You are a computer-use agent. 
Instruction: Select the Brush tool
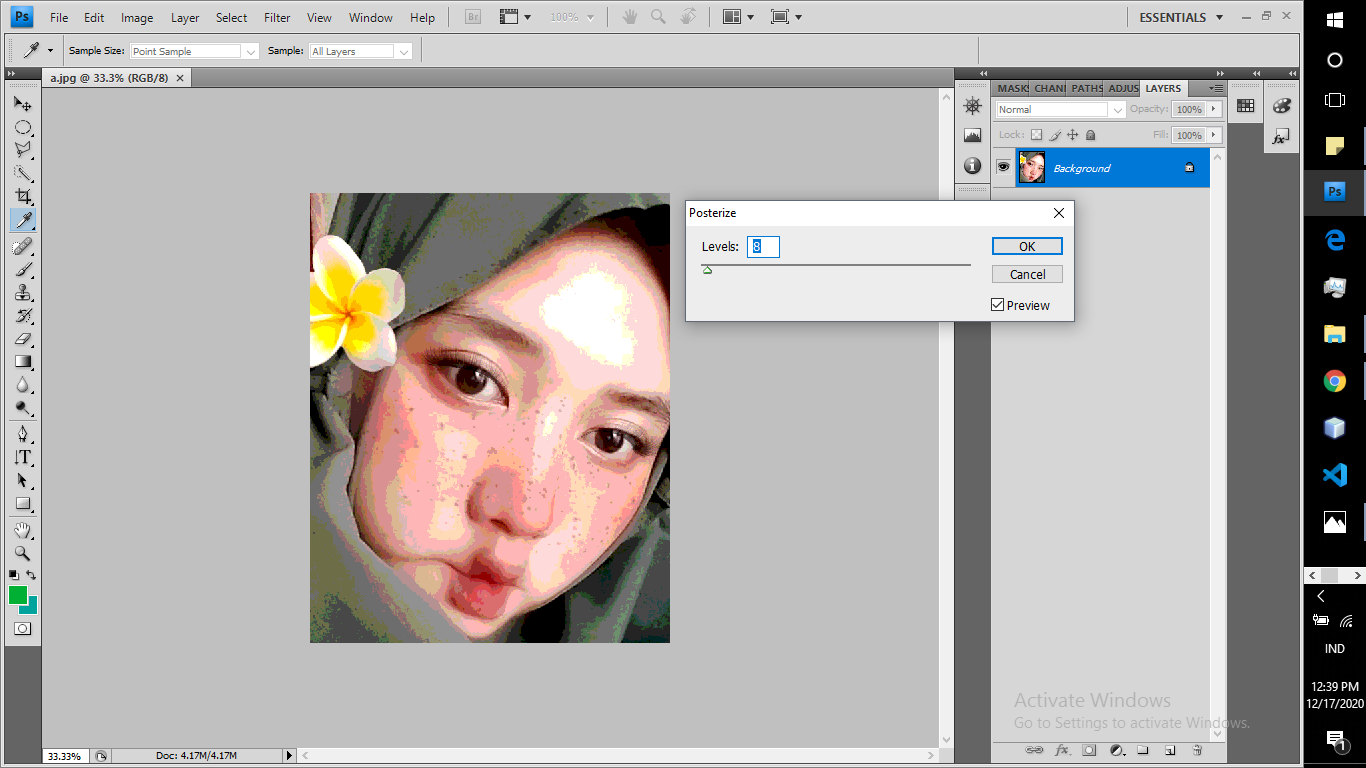pos(22,270)
